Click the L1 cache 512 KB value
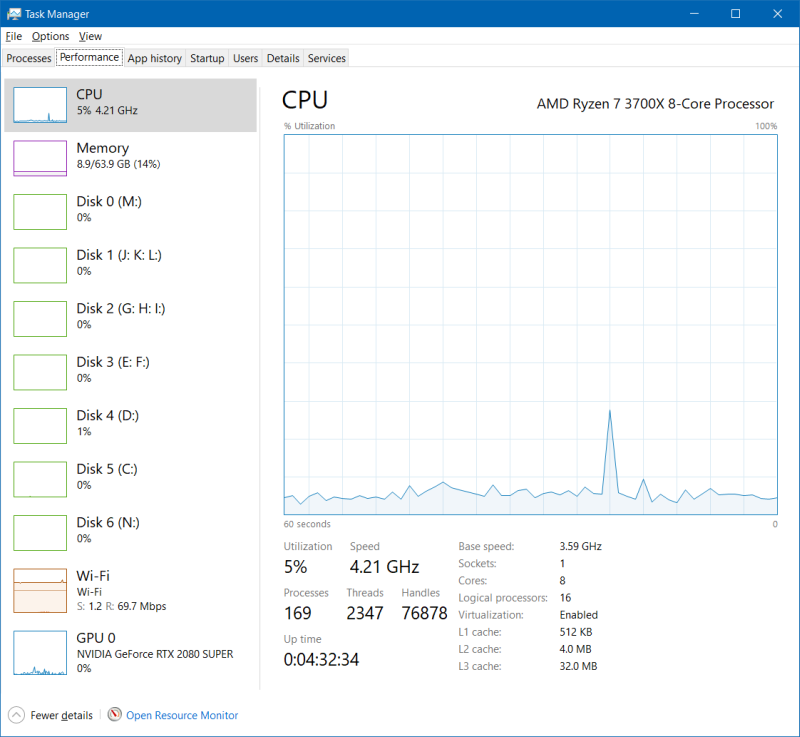This screenshot has height=737, width=800. click(x=576, y=632)
